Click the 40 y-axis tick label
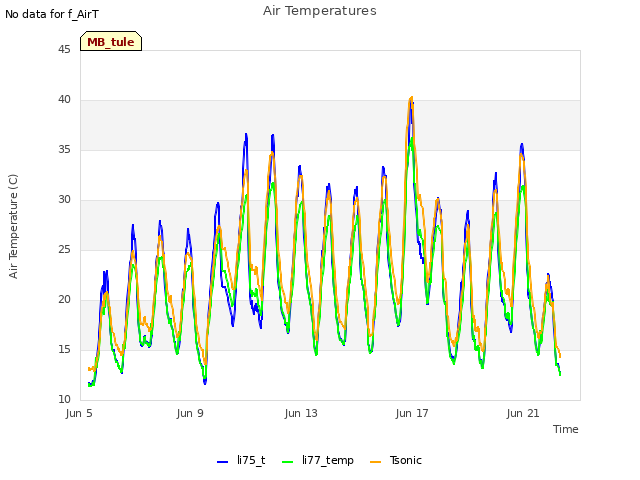This screenshot has width=640, height=480. tap(64, 100)
